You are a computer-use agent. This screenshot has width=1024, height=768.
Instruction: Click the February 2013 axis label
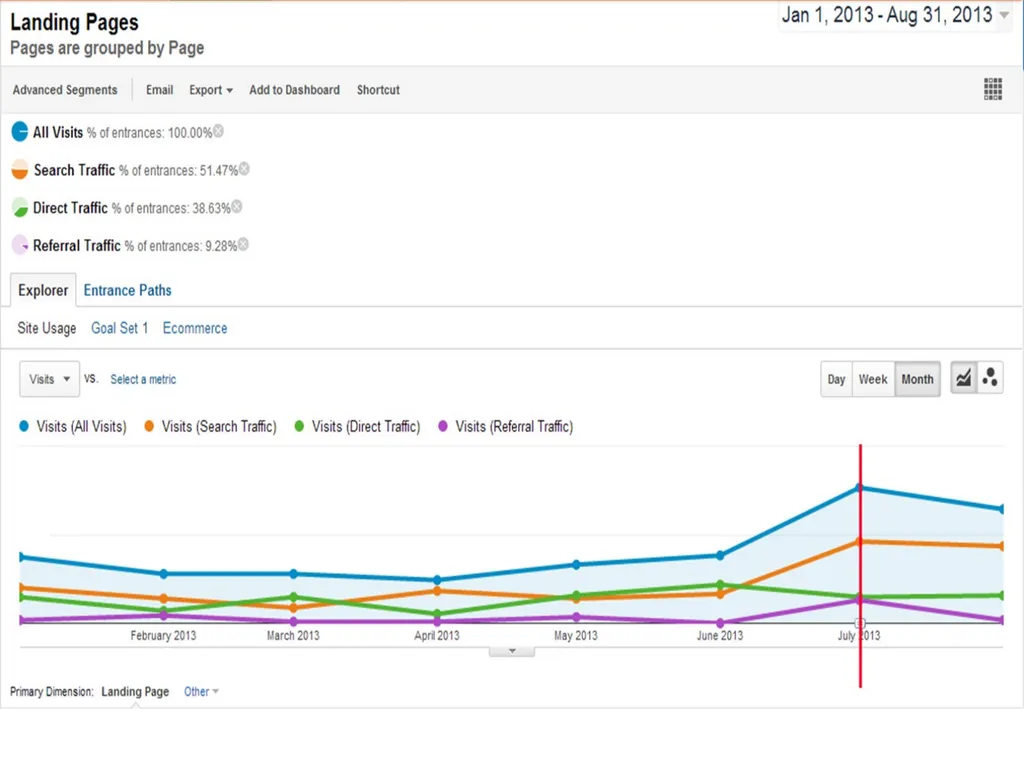pos(163,635)
